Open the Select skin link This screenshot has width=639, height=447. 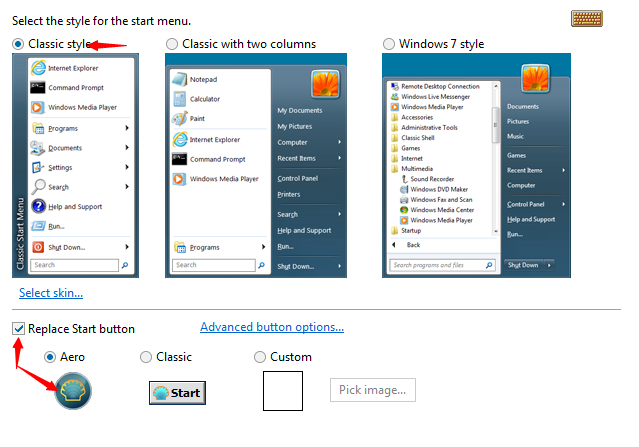pos(51,293)
